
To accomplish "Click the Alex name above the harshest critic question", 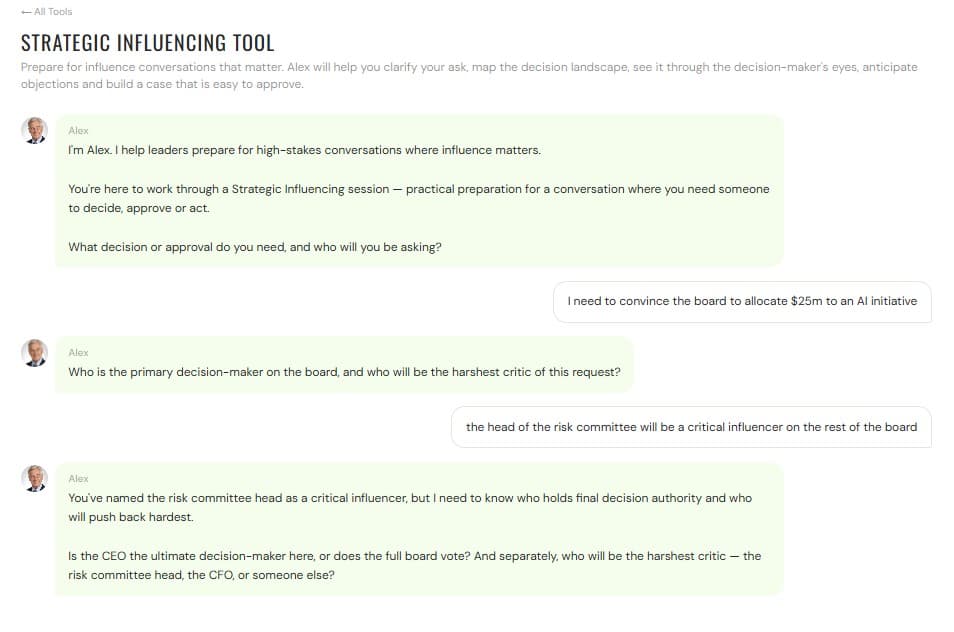I will (x=78, y=353).
